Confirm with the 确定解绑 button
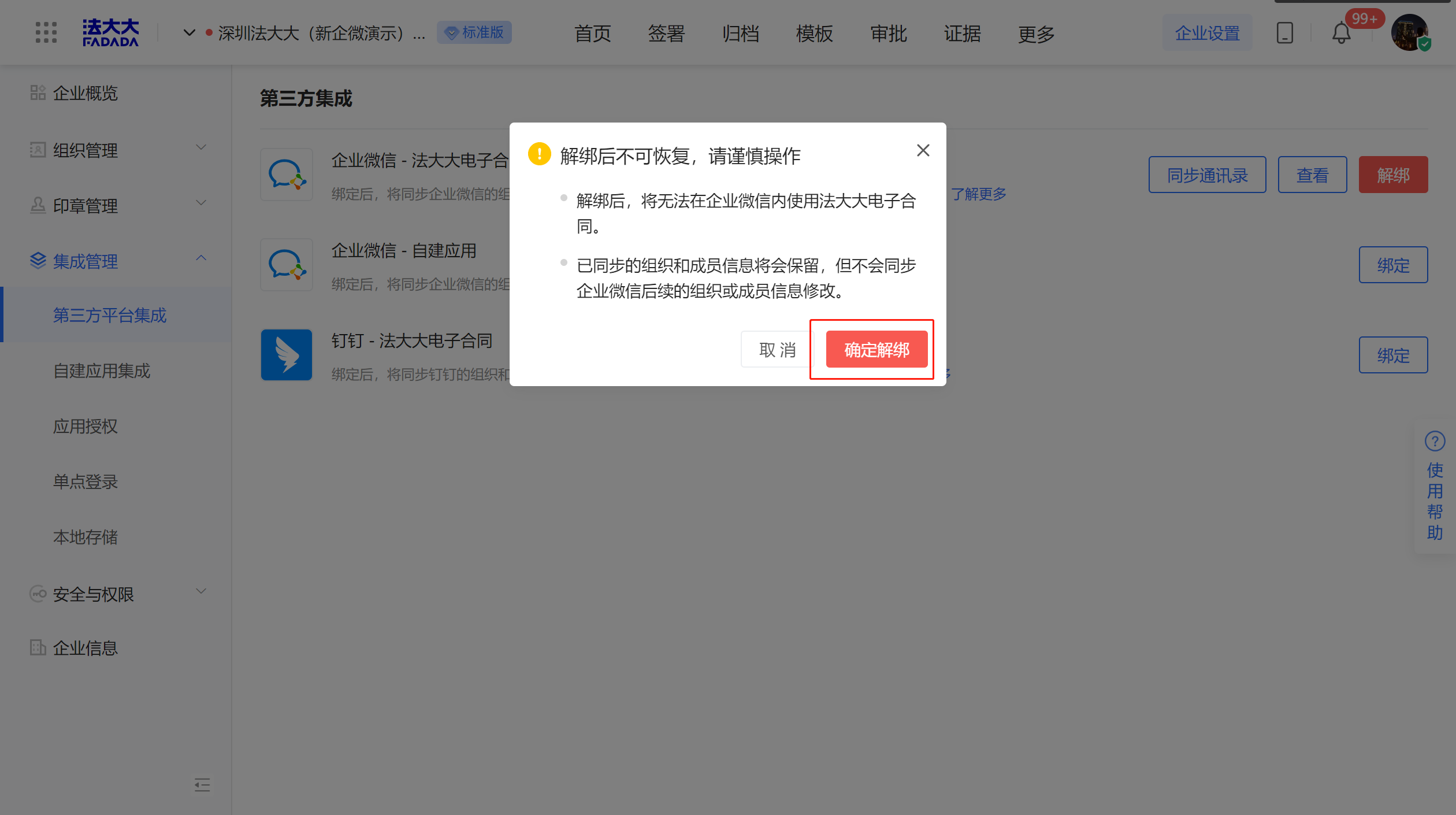Image resolution: width=1456 pixels, height=815 pixels. [x=877, y=349]
